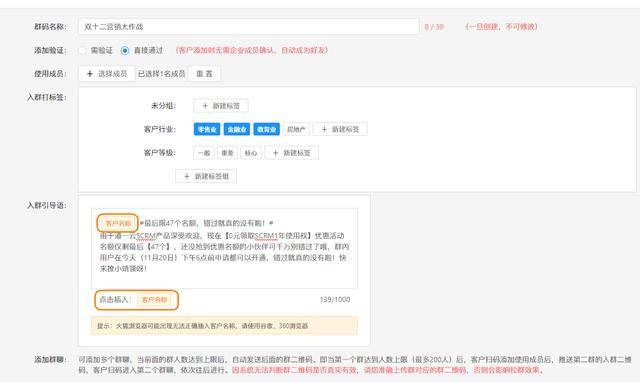Insert 客户名称 tag next to 点击插入
This screenshot has height=382, width=640.
[154, 300]
